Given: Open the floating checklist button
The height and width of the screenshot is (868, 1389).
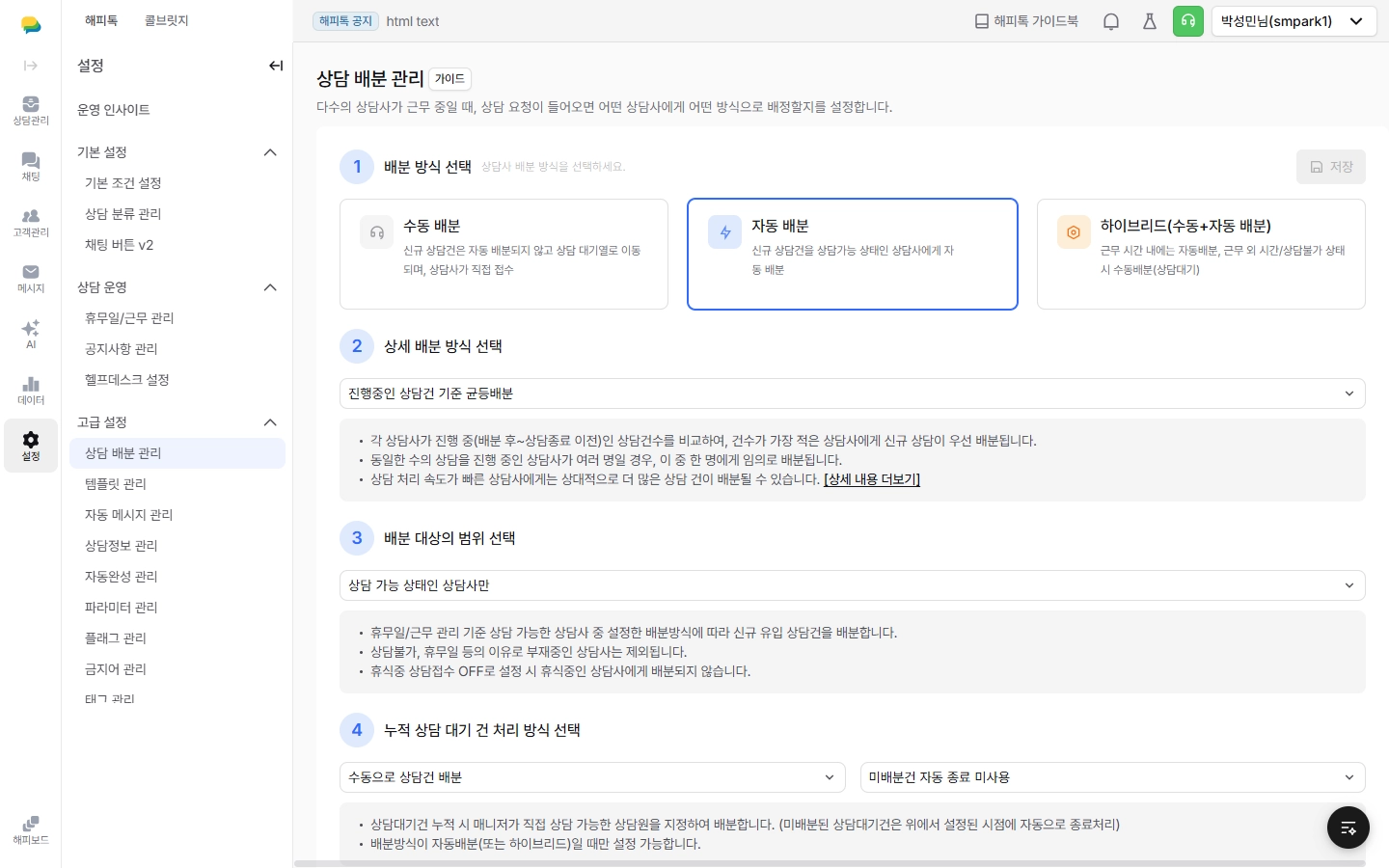Looking at the screenshot, I should pyautogui.click(x=1348, y=827).
